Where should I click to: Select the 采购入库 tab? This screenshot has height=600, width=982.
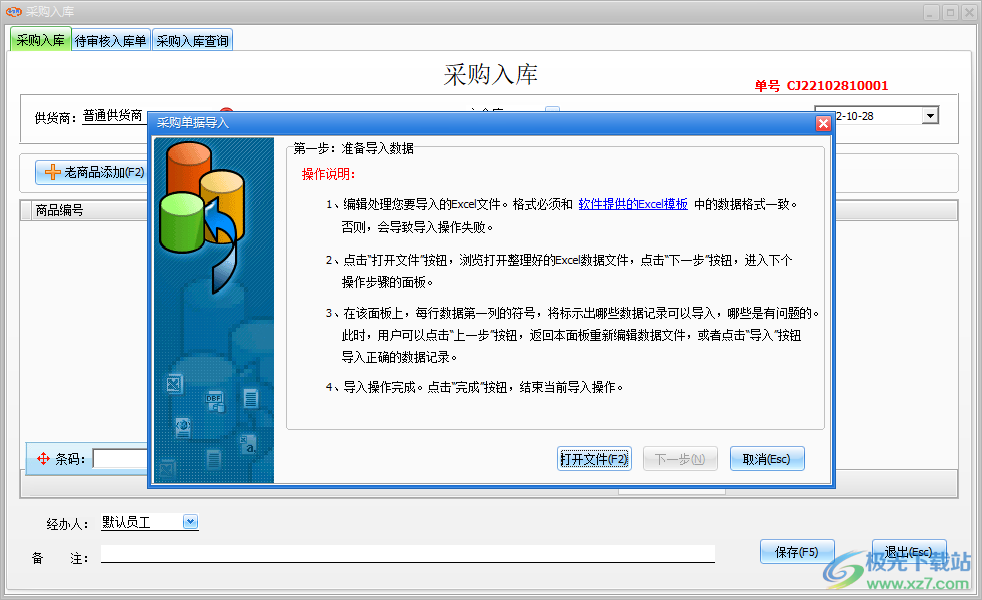[40, 40]
